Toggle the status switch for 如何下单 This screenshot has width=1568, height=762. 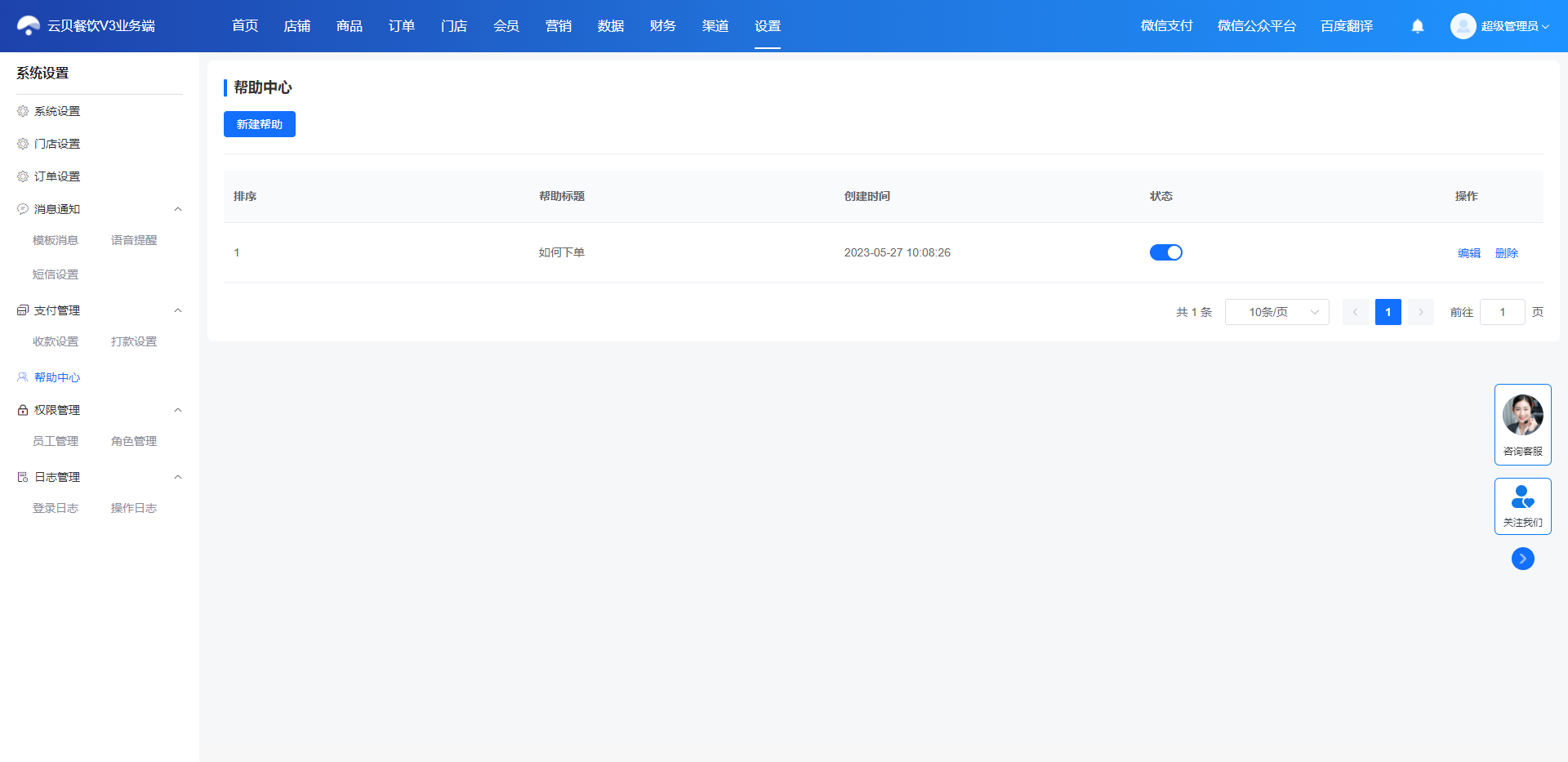click(x=1166, y=252)
